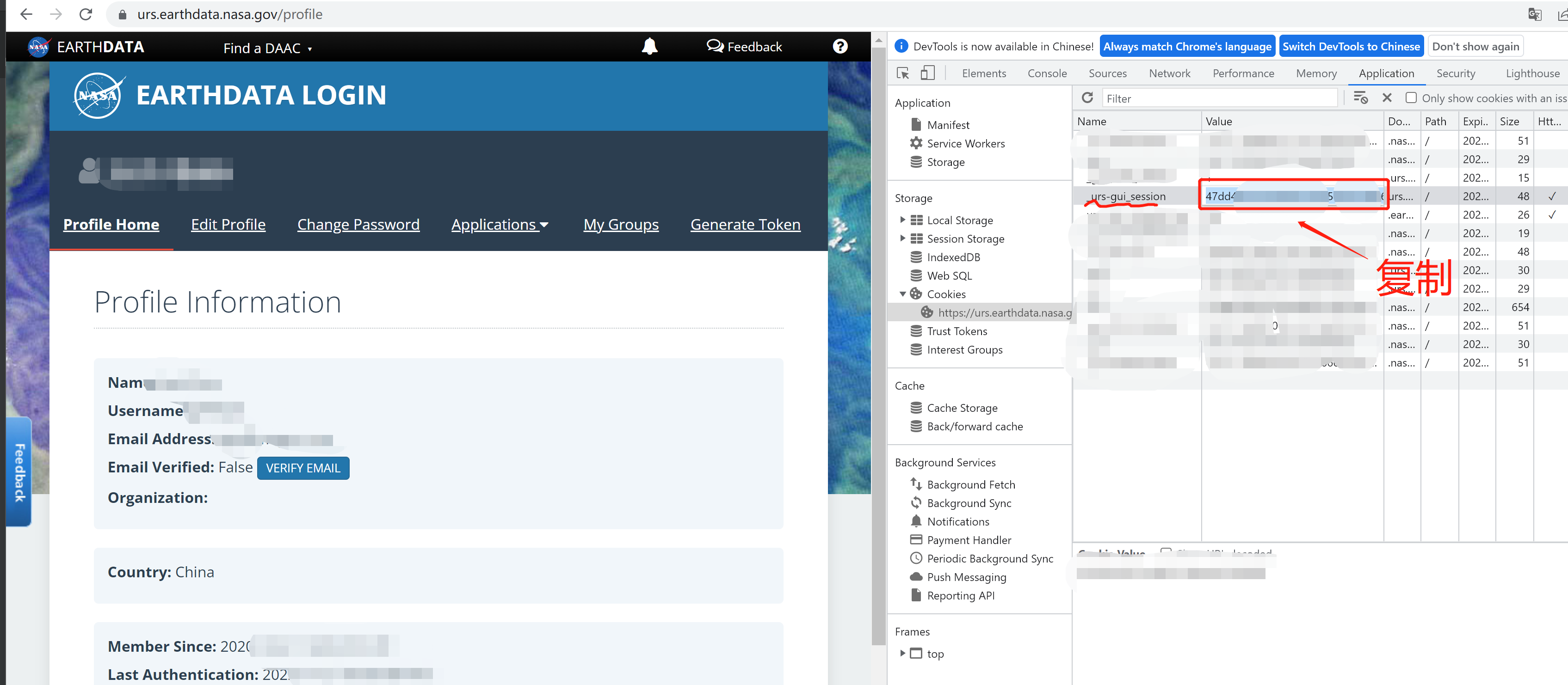This screenshot has height=685, width=1568.
Task: Open the Console tab
Action: pyautogui.click(x=1046, y=73)
